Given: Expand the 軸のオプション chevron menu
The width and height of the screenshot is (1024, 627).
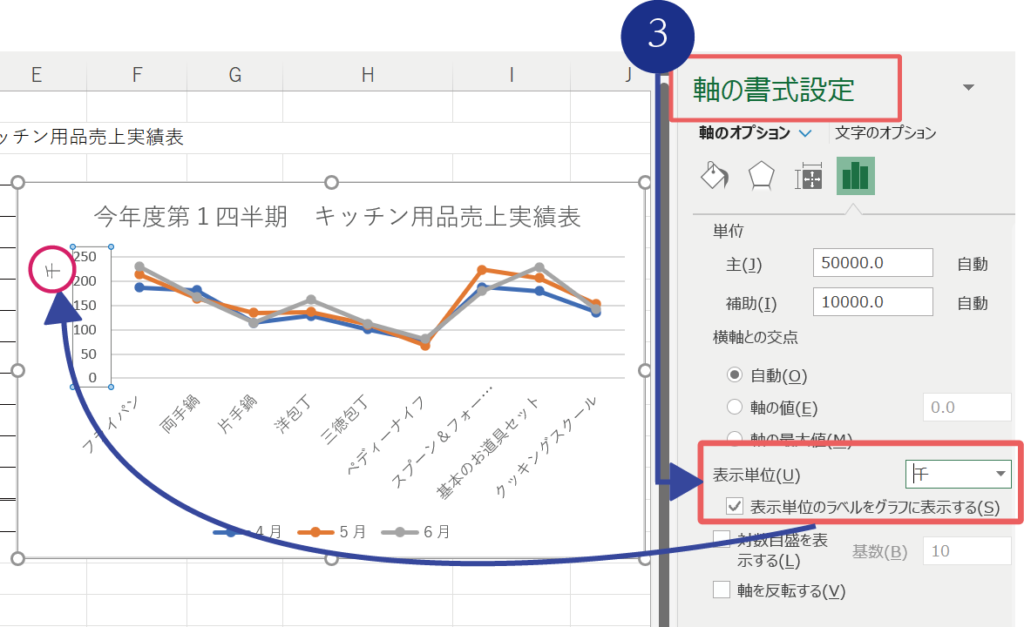Looking at the screenshot, I should pos(806,133).
